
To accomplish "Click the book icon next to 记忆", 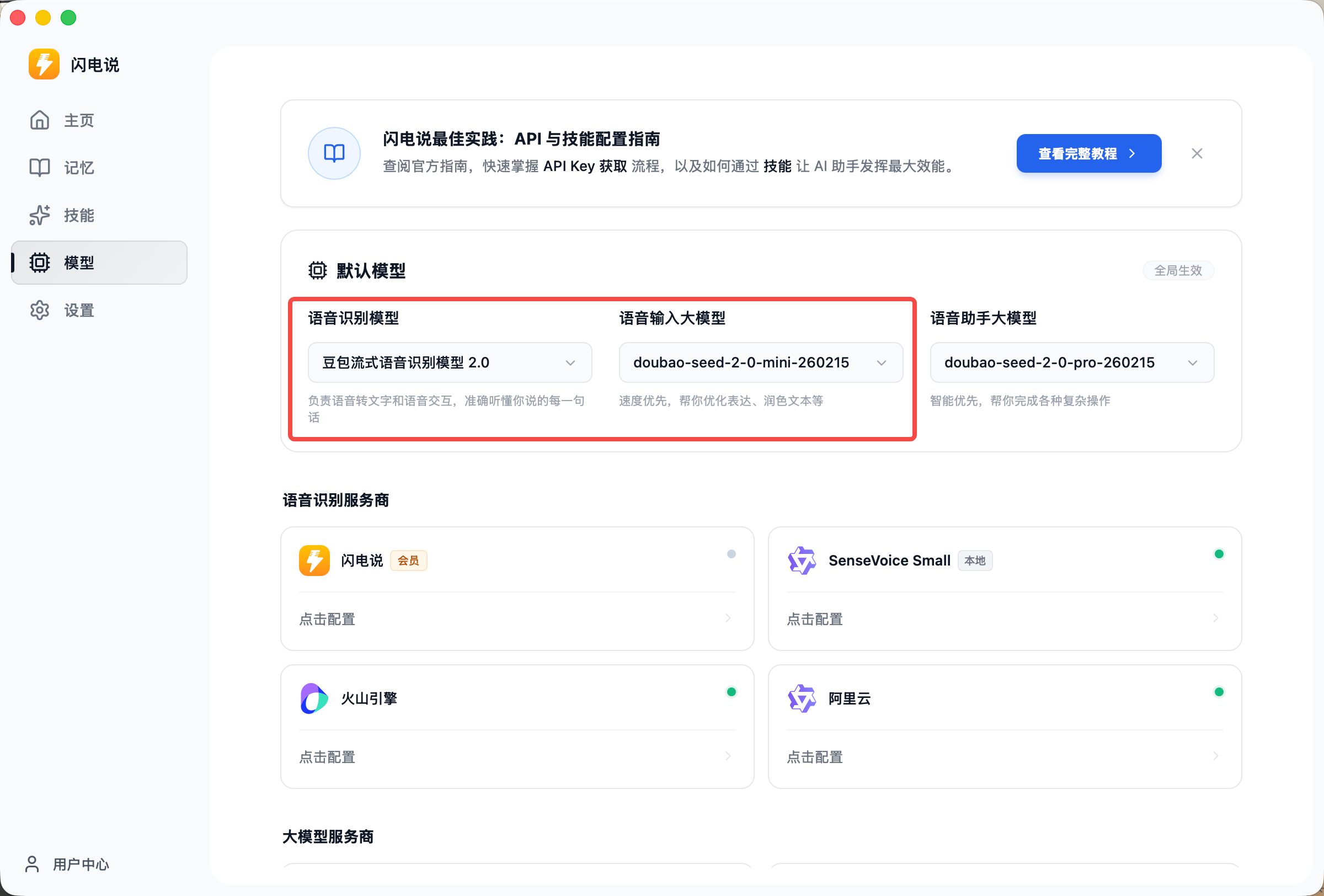I will (x=39, y=168).
